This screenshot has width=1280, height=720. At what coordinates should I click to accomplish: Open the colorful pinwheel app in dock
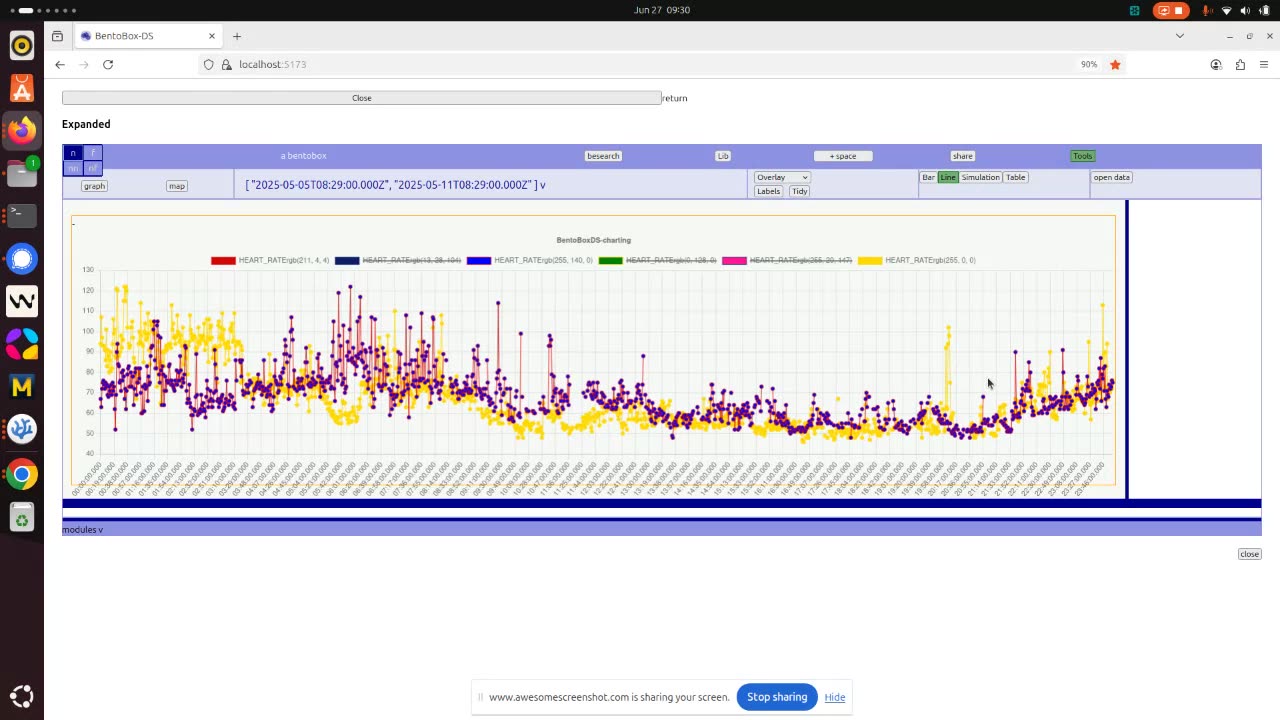(22, 343)
